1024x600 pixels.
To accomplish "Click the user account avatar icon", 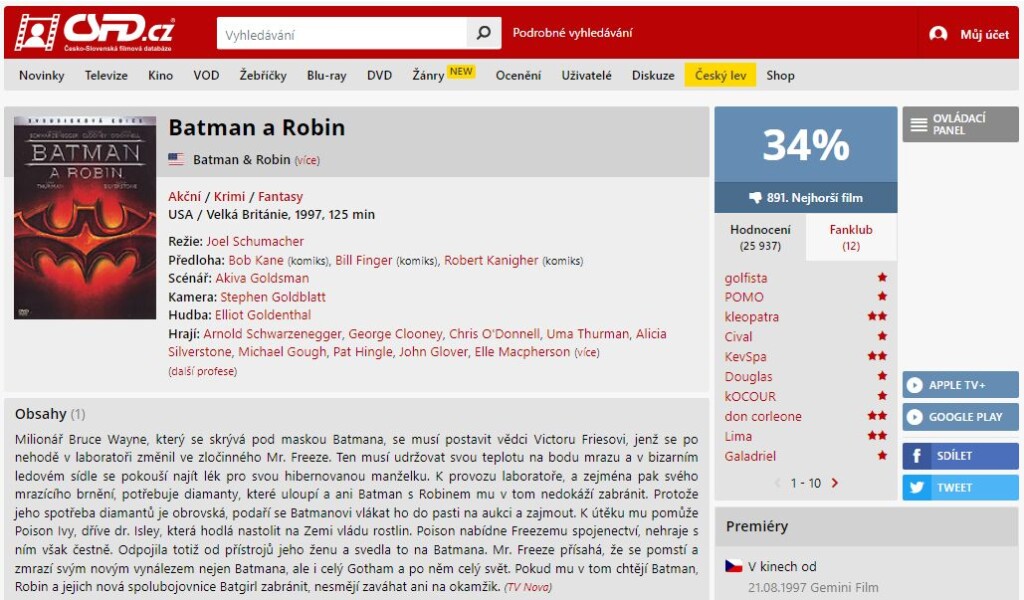I will 938,34.
